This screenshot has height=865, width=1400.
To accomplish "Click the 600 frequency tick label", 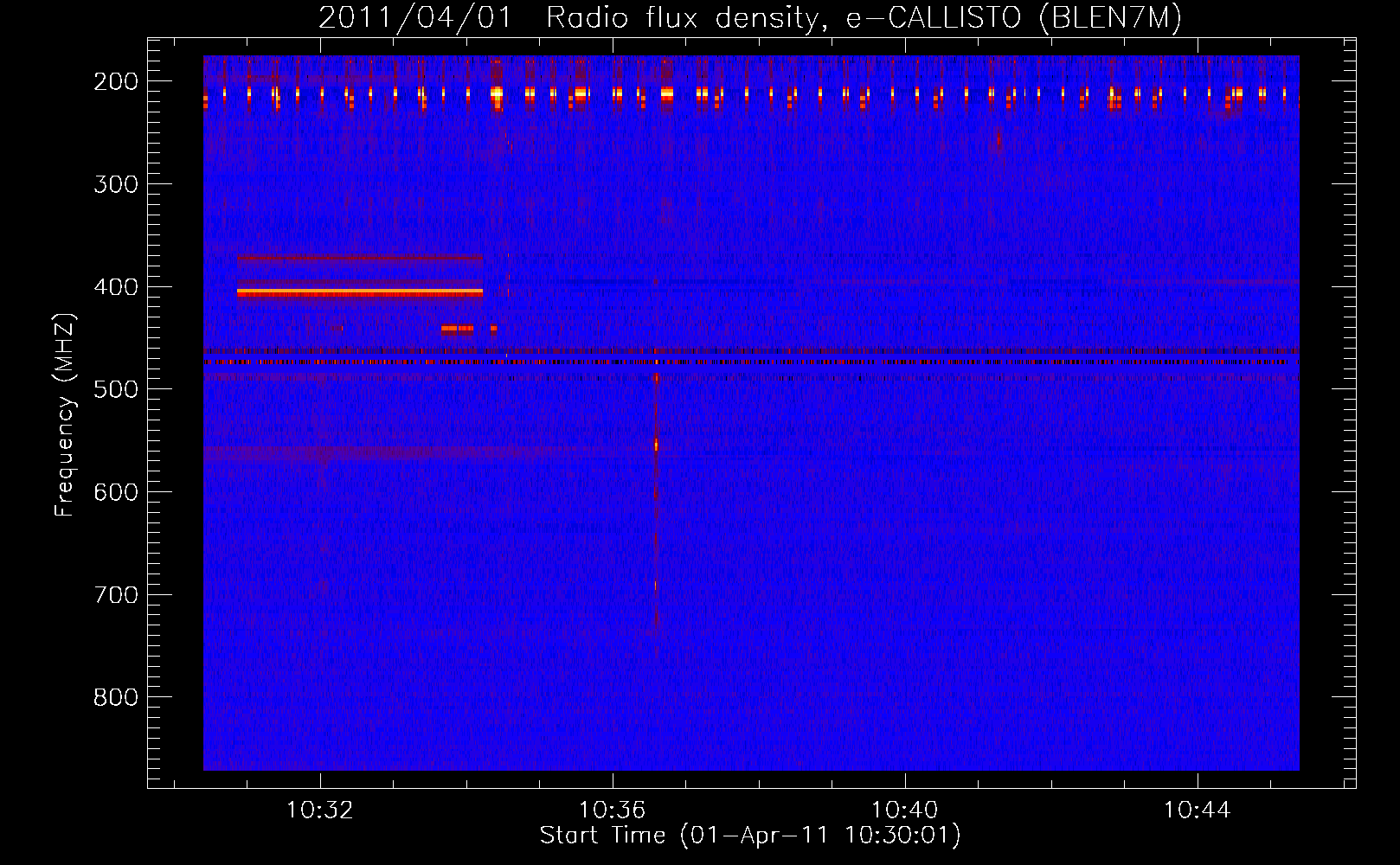I will click(116, 492).
